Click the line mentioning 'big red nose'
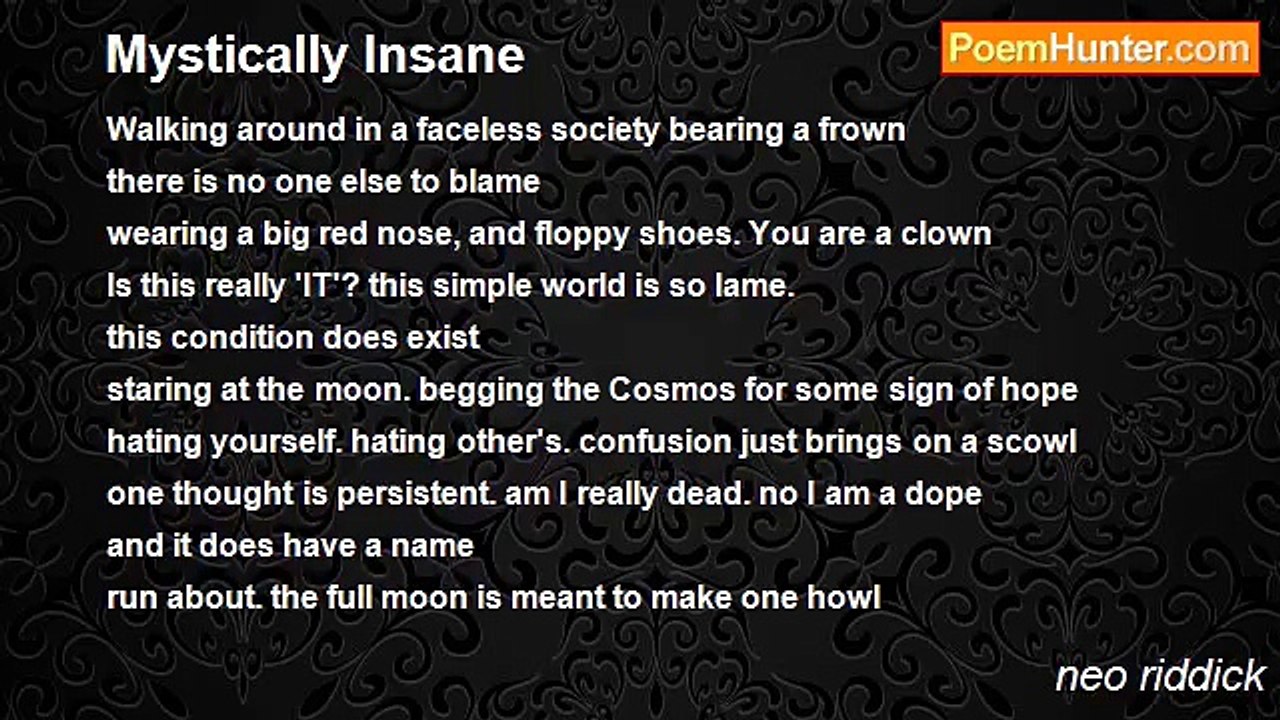1280x720 pixels. [x=549, y=235]
